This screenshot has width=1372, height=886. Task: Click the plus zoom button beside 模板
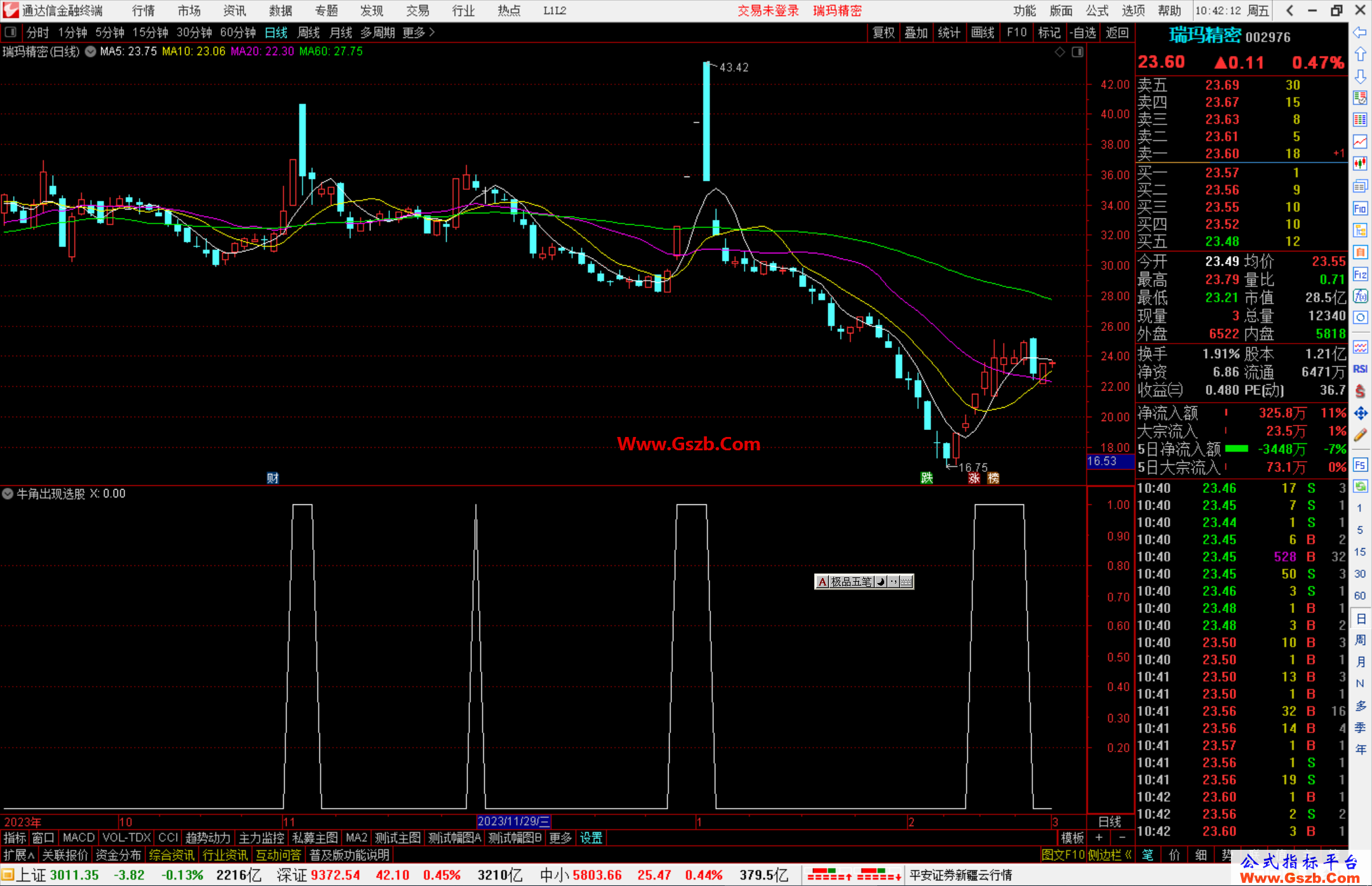click(x=1099, y=838)
